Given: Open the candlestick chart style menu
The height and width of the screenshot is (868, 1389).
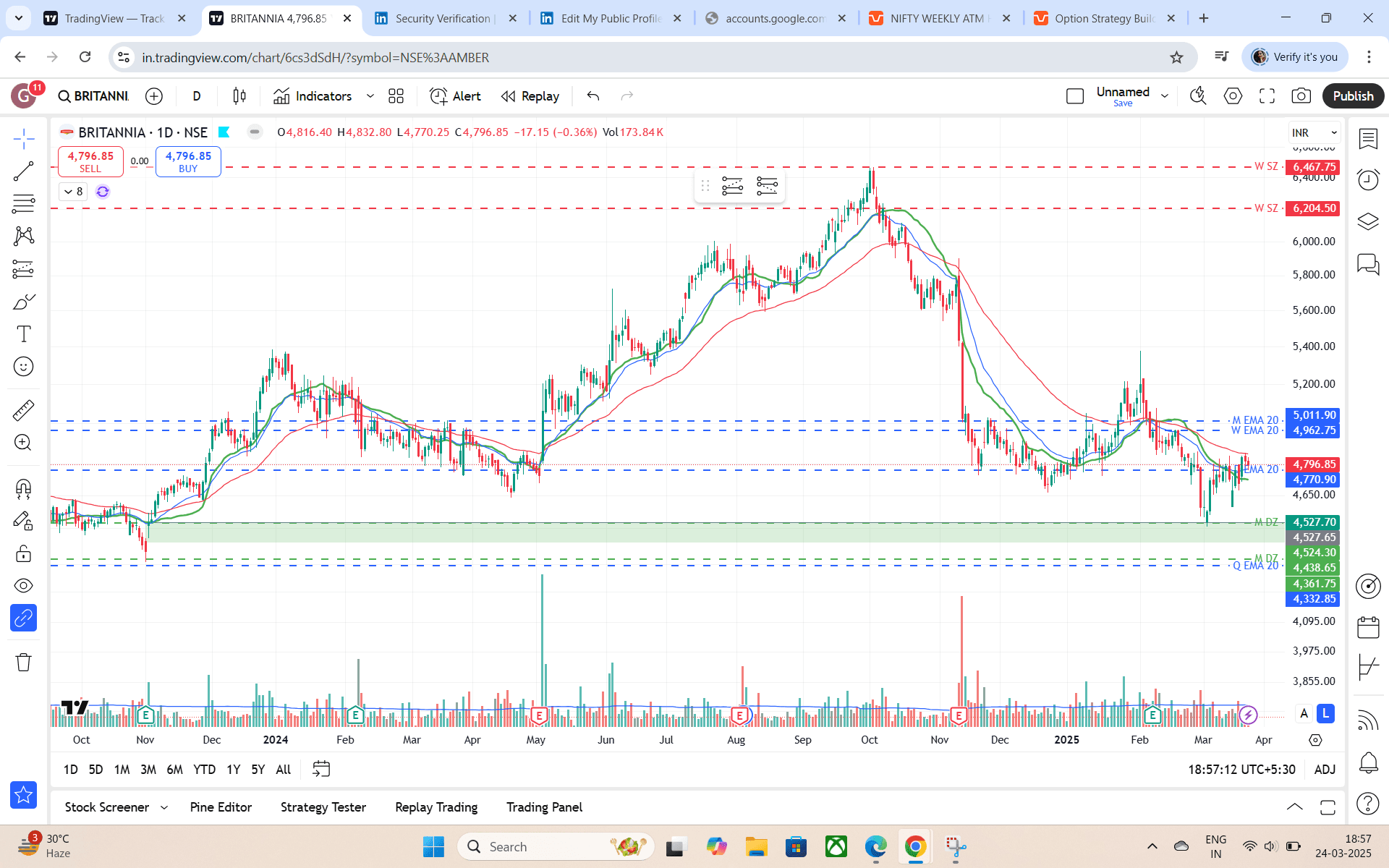Looking at the screenshot, I should click(239, 96).
